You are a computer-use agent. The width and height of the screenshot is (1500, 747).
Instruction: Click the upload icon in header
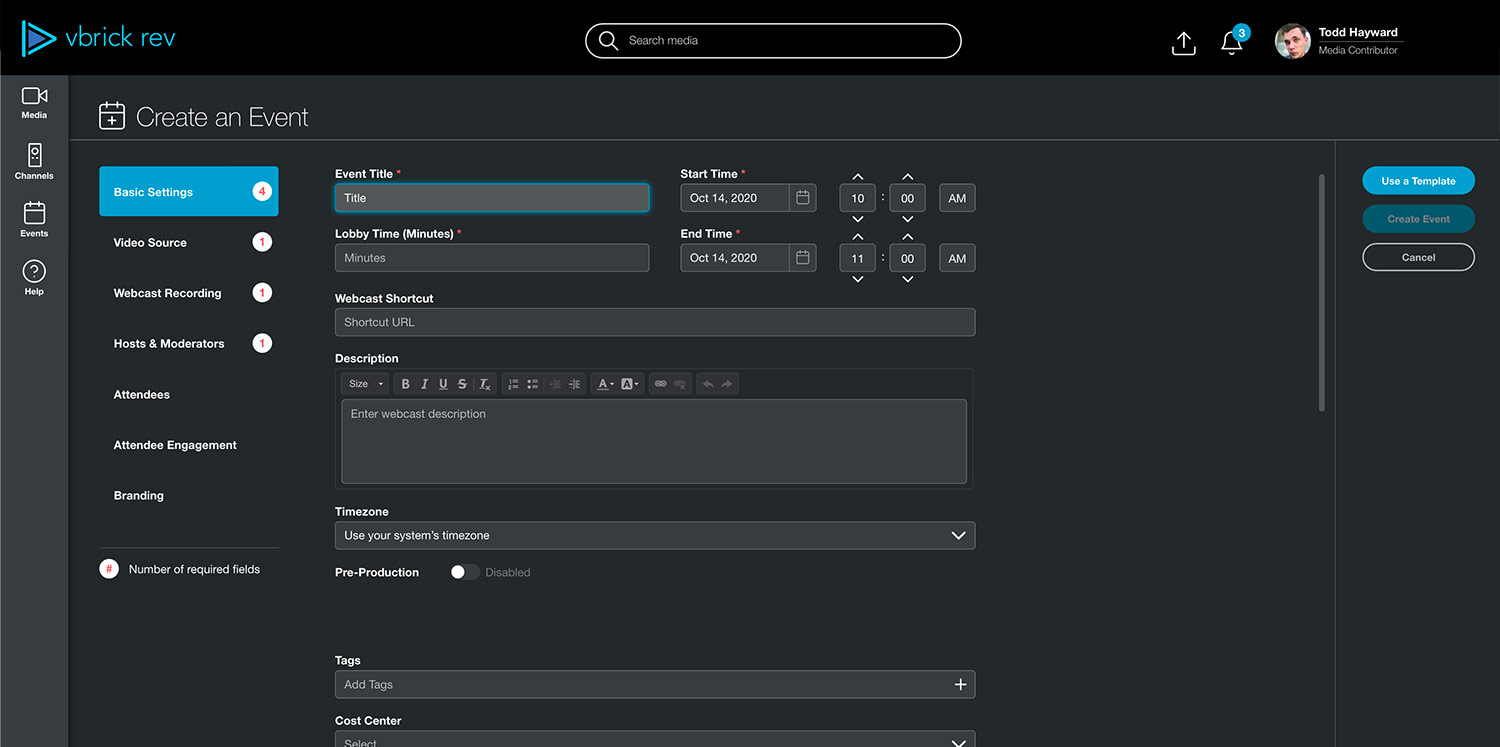point(1183,42)
